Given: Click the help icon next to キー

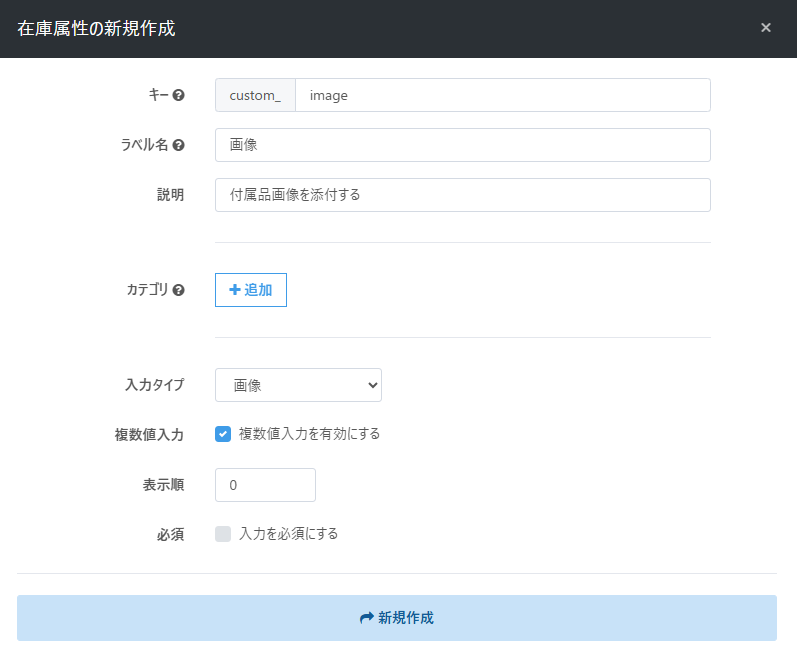Looking at the screenshot, I should [x=178, y=95].
